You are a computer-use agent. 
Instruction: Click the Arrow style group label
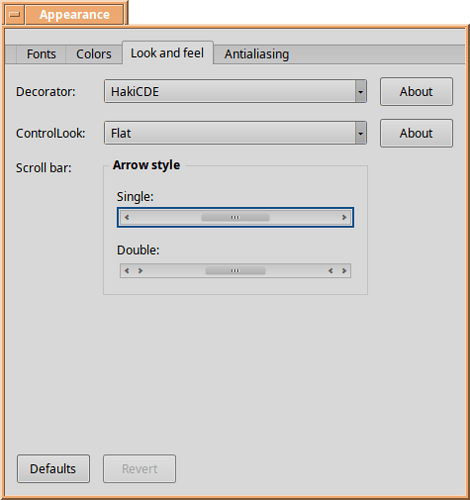146,165
